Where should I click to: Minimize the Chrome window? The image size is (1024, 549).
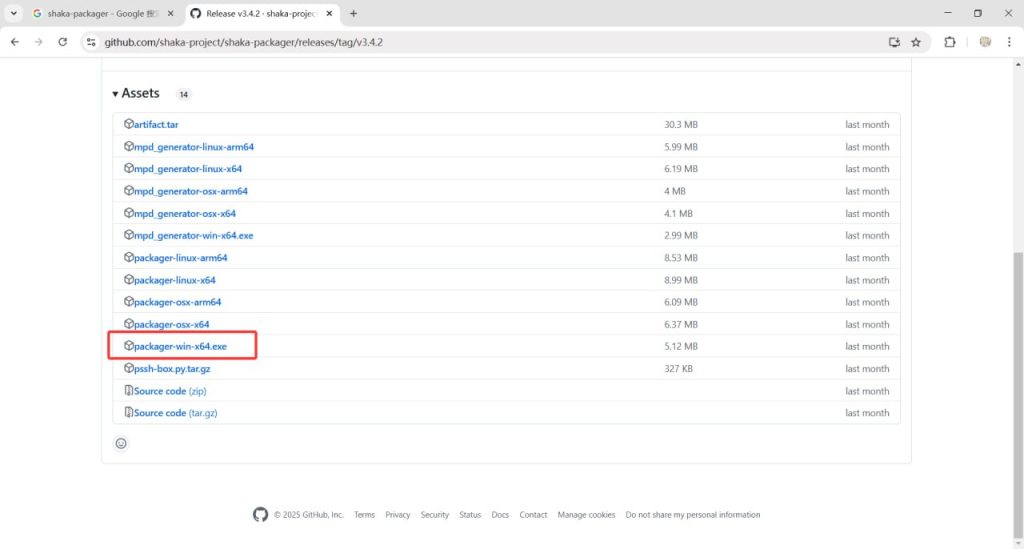pos(948,13)
